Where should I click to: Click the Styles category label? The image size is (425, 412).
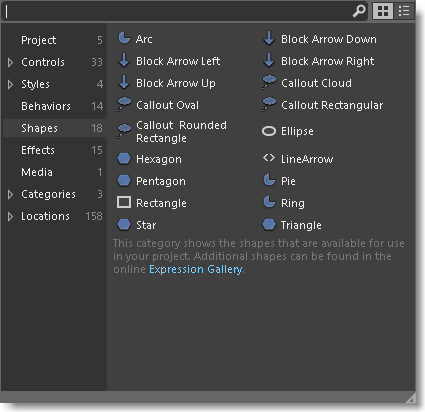35,84
